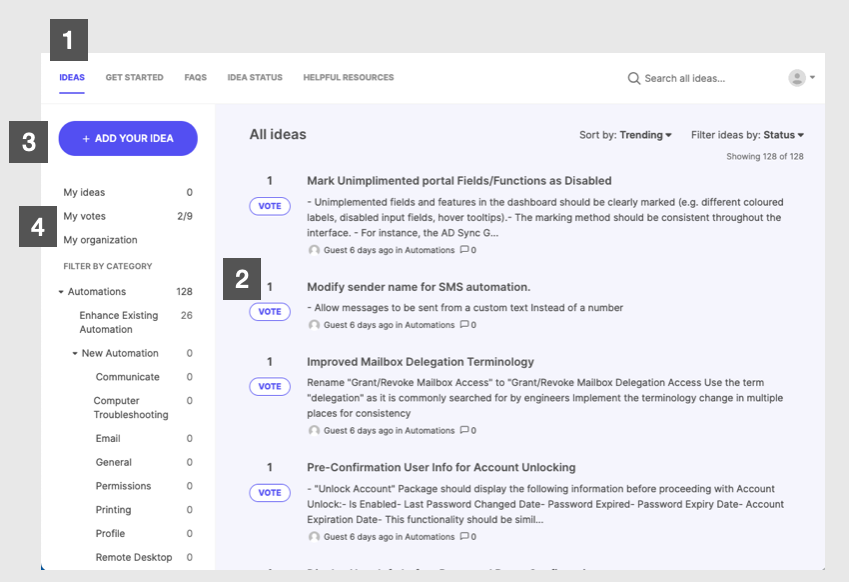
Task: Switch to the Ideas tab
Action: (x=72, y=77)
